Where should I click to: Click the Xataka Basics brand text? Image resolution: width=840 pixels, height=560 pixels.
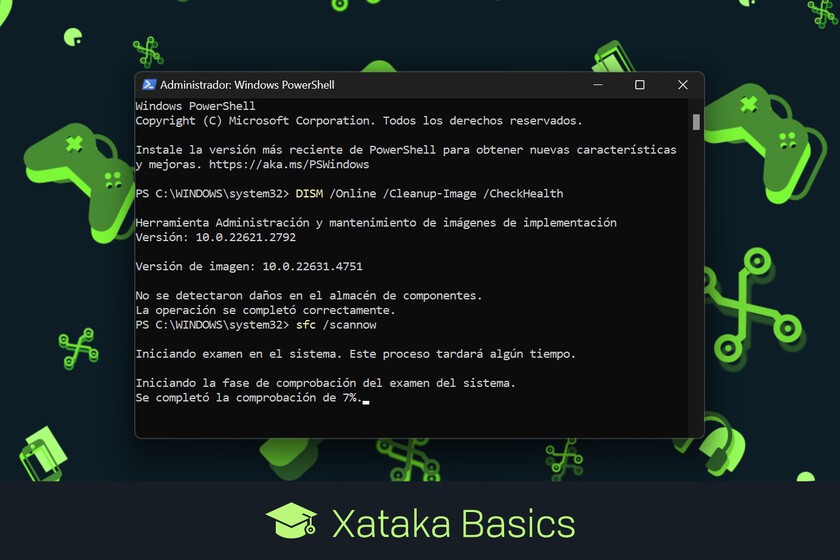pyautogui.click(x=453, y=524)
